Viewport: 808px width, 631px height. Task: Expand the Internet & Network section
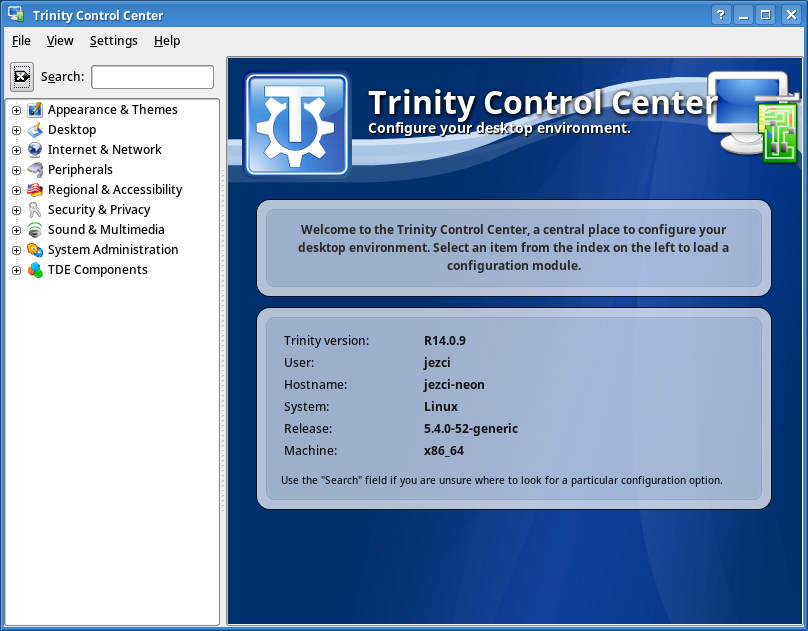16,149
